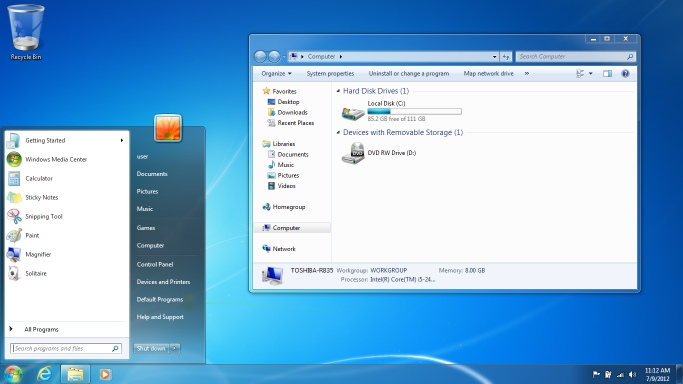Select DVD RW Drive (D:)
683x384 pixels.
379,153
